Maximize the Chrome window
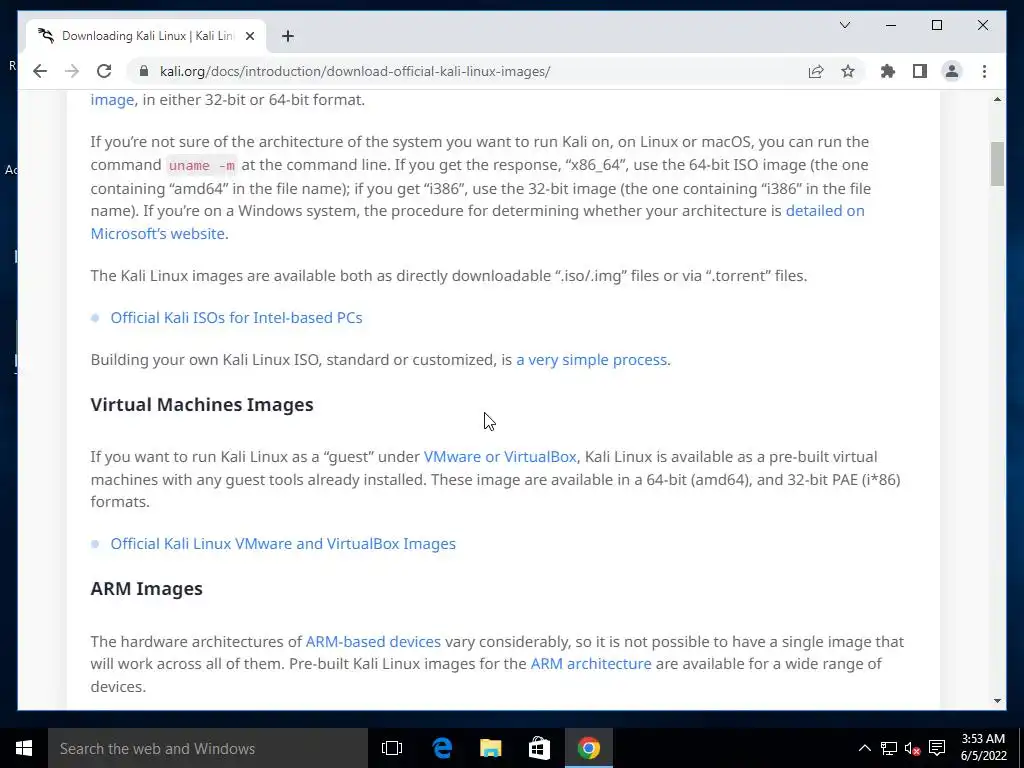The height and width of the screenshot is (768, 1024). pos(936,25)
